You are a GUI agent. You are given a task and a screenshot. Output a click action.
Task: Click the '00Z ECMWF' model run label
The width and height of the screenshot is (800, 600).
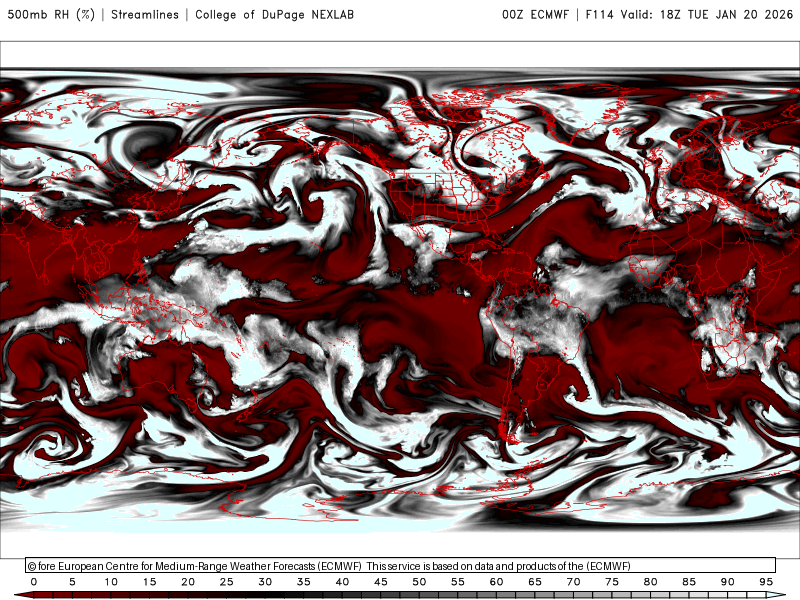pyautogui.click(x=535, y=15)
